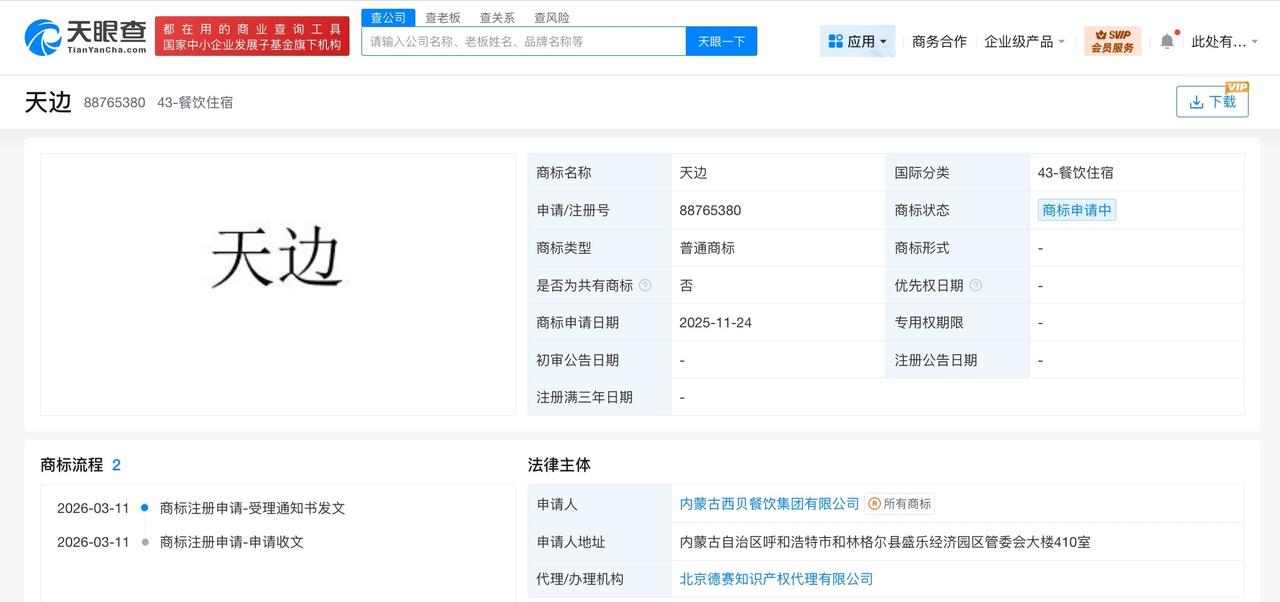Open the 此处有 account dropdown
This screenshot has width=1280, height=602.
pyautogui.click(x=1223, y=40)
